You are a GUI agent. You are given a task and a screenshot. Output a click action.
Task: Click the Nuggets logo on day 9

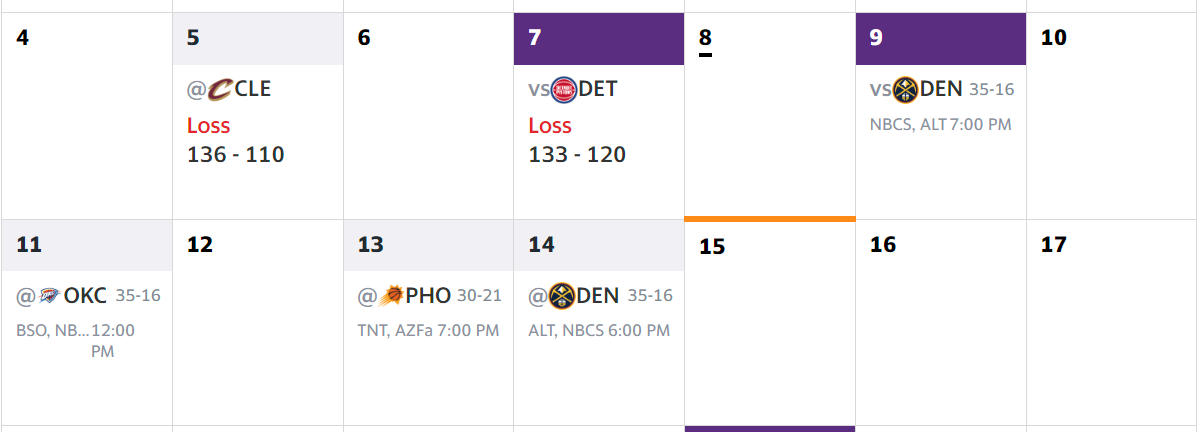click(905, 89)
